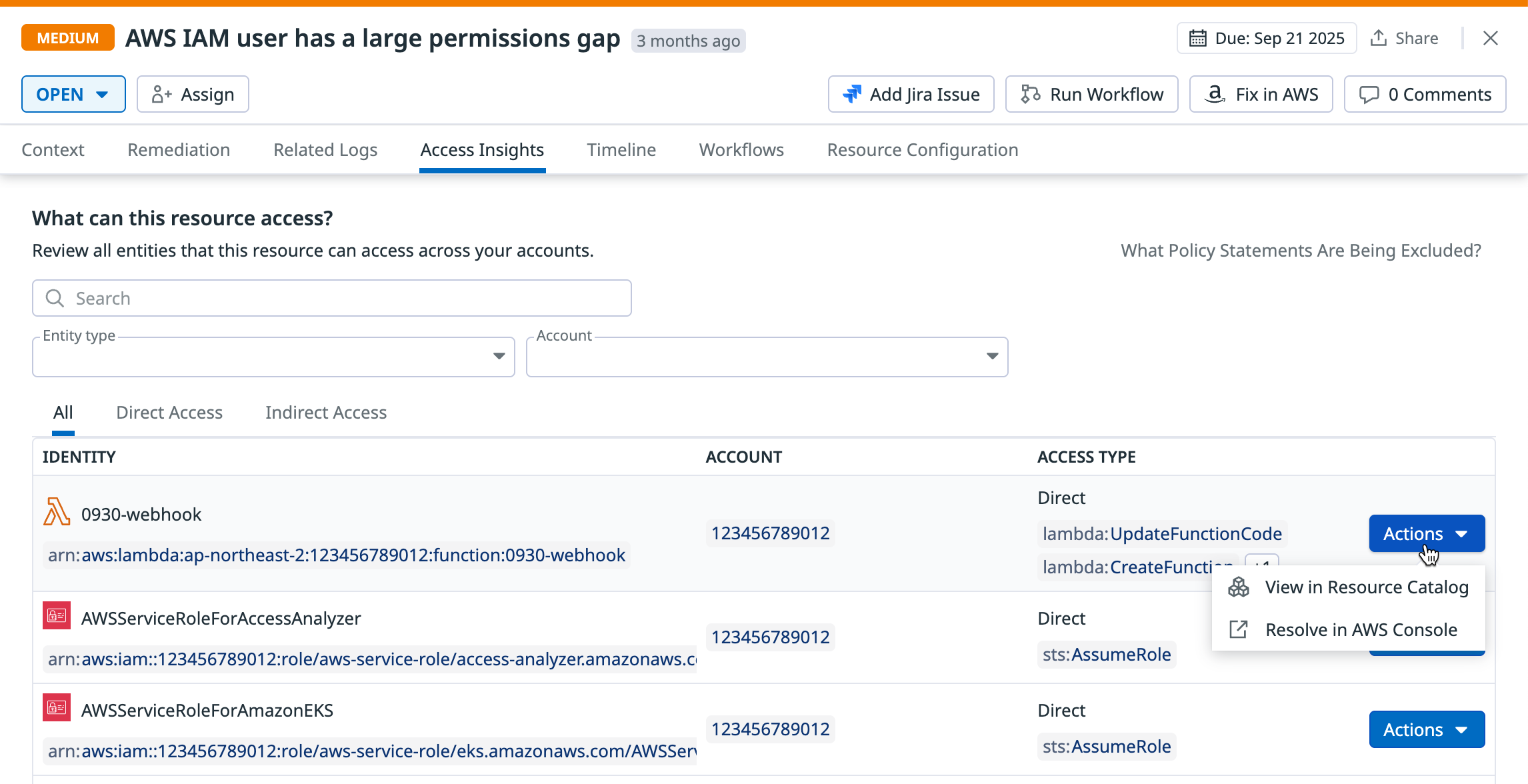Screen dimensions: 1528x784
Task: Click Run Workflow button
Action: 1091,94
